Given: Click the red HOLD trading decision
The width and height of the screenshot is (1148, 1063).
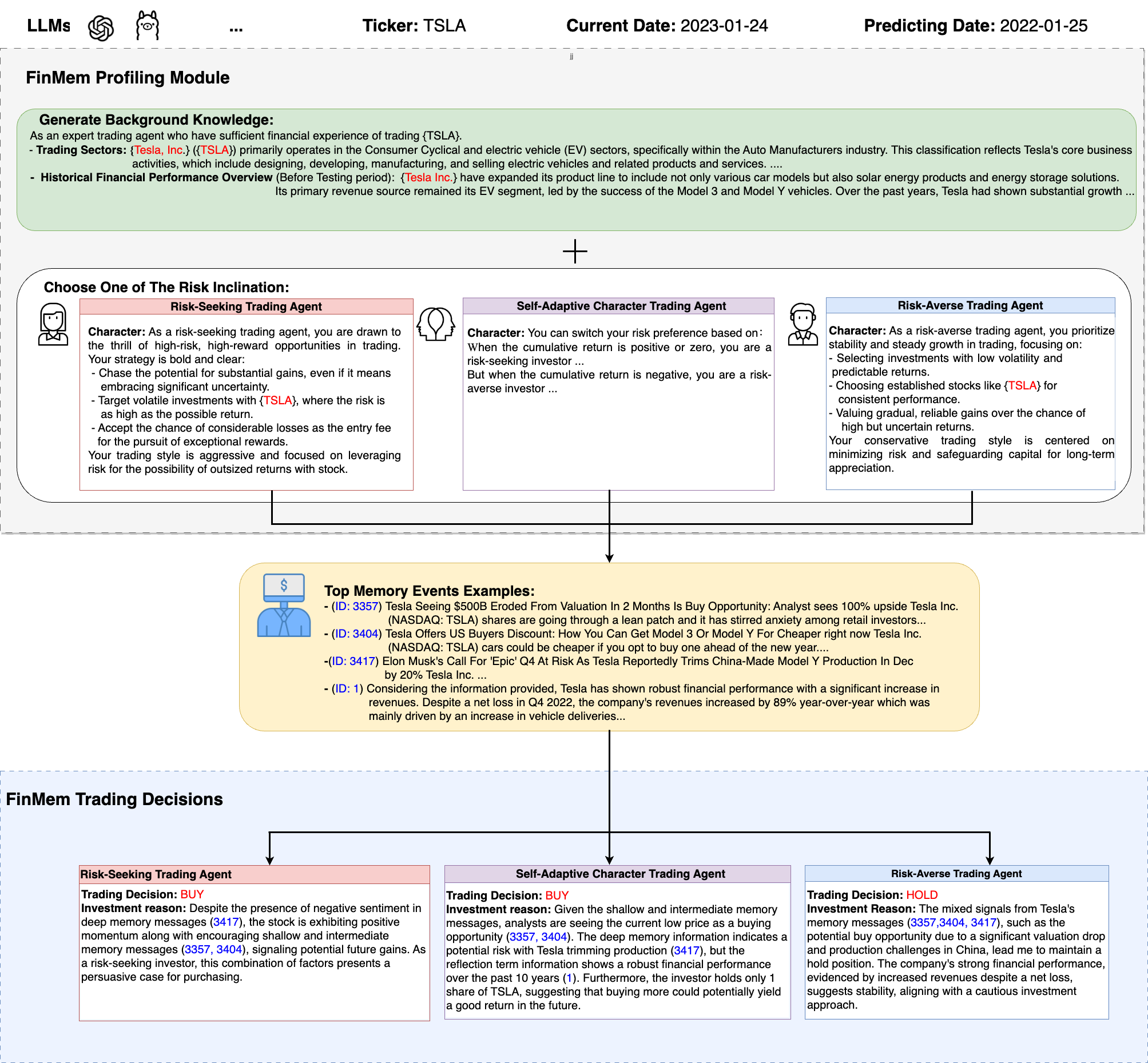Looking at the screenshot, I should [922, 895].
